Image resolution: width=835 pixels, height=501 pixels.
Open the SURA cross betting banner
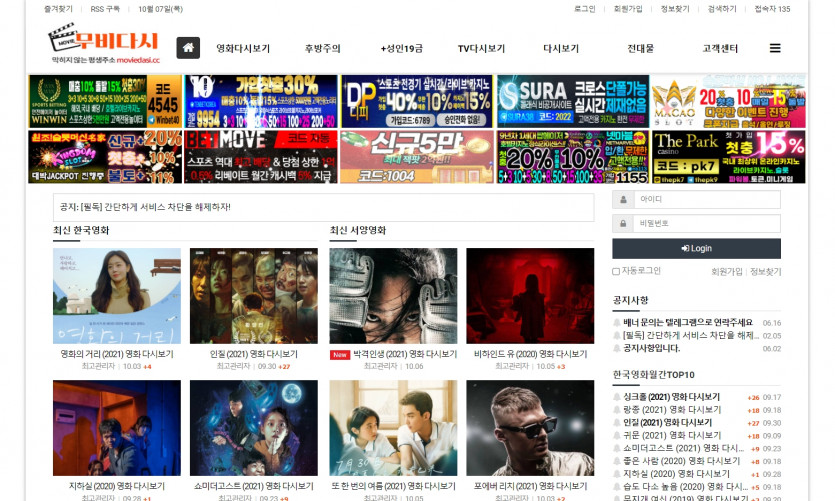pos(571,102)
